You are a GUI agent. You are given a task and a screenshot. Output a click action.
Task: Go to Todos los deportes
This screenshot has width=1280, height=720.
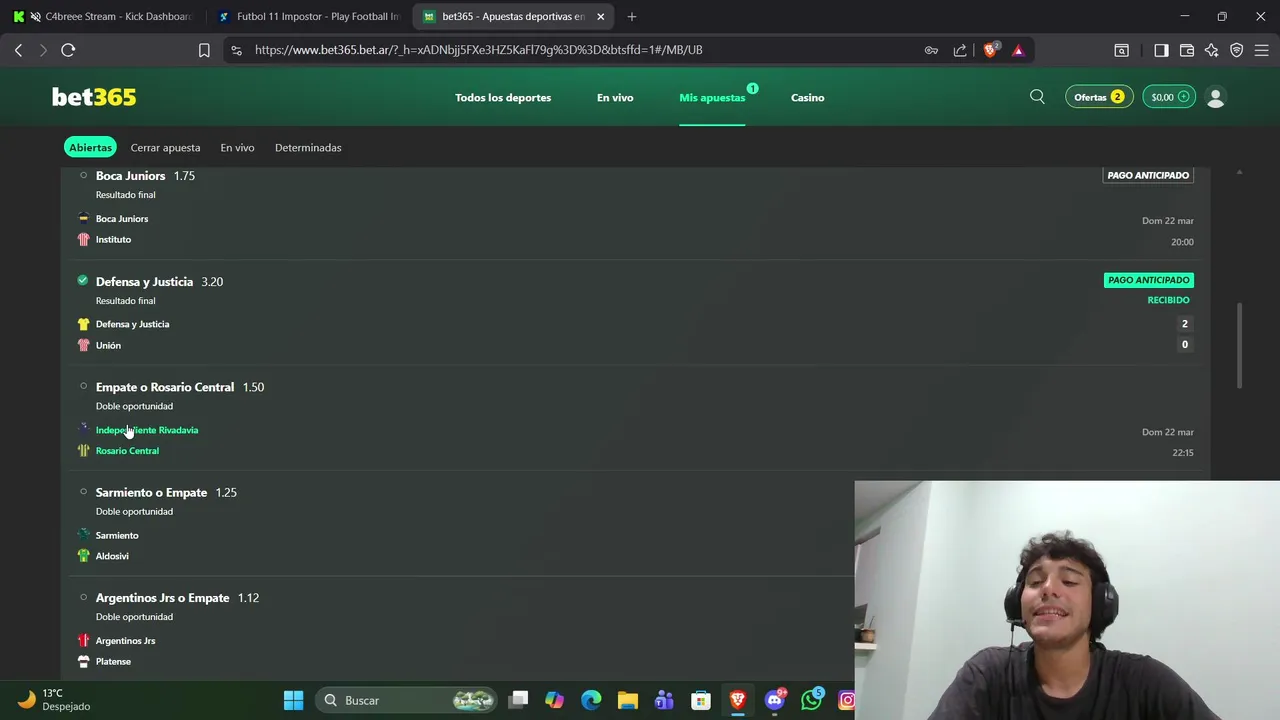(503, 97)
